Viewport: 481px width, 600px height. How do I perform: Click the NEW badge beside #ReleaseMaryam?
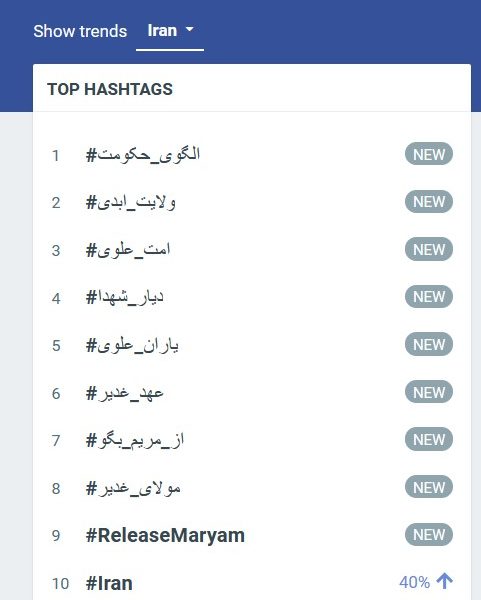[429, 534]
